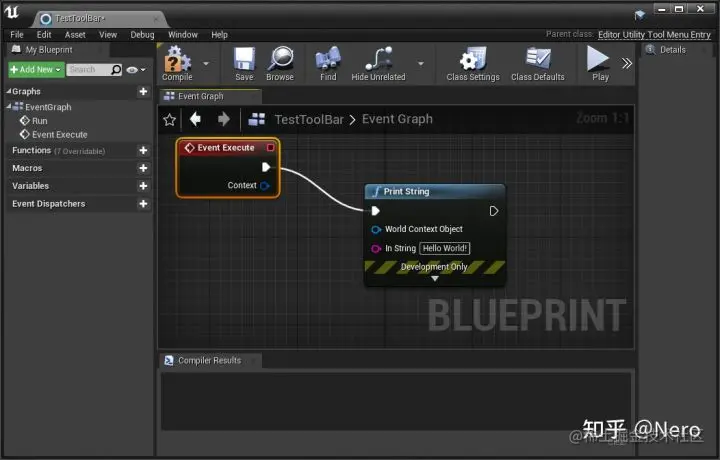The width and height of the screenshot is (720, 460).
Task: Open the Help menu
Action: tap(219, 34)
